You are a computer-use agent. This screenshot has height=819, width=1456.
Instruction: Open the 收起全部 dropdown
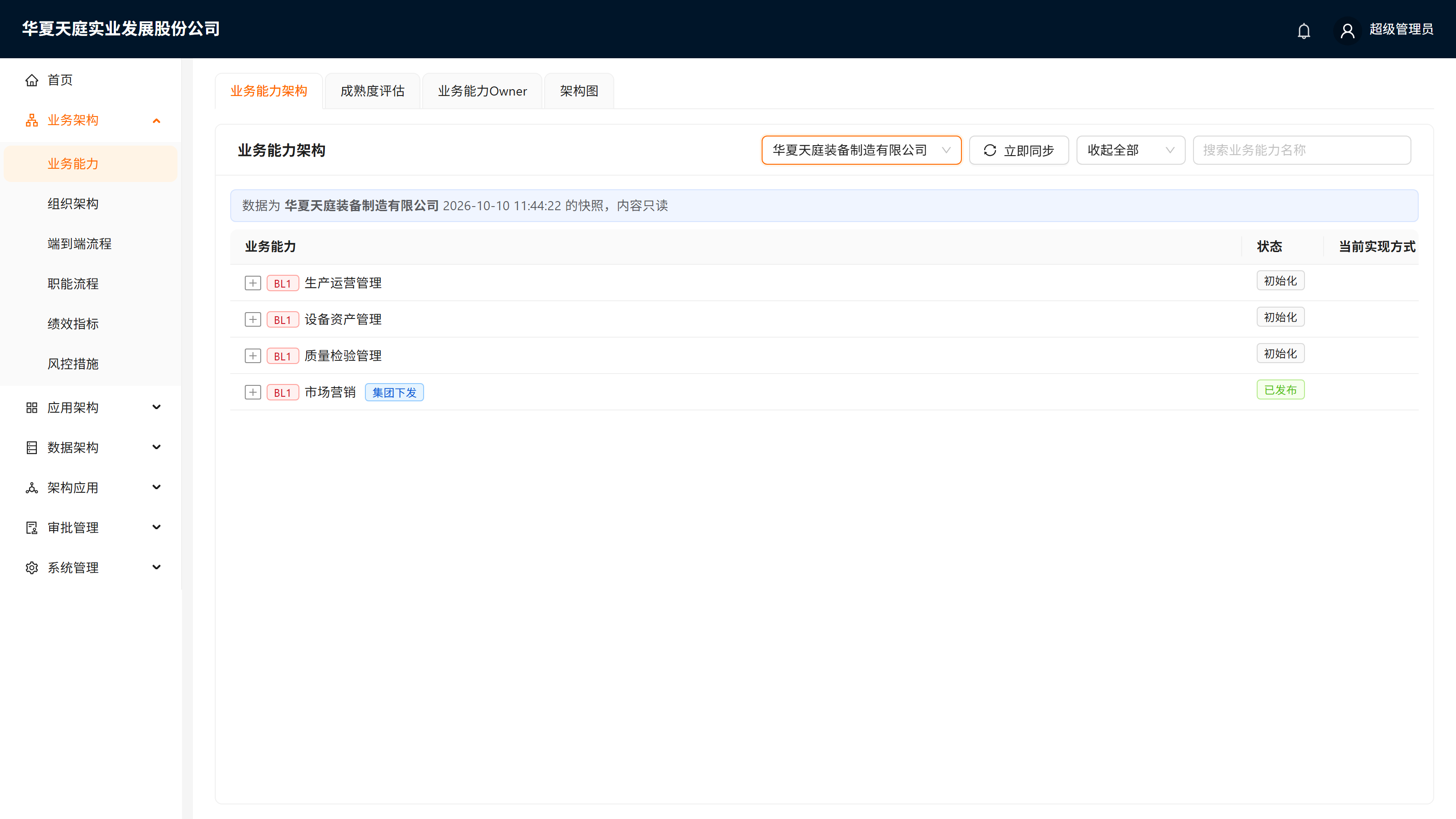pyautogui.click(x=1130, y=150)
